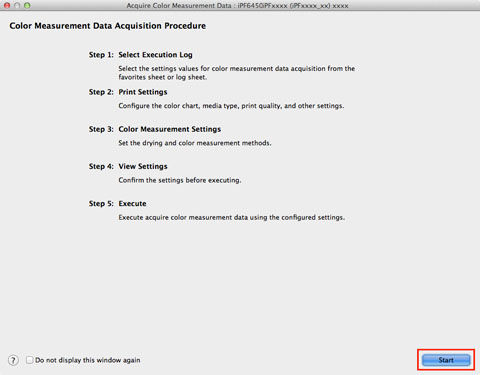The height and width of the screenshot is (375, 480).
Task: Click 'Step 2:' label
Action: [101, 92]
